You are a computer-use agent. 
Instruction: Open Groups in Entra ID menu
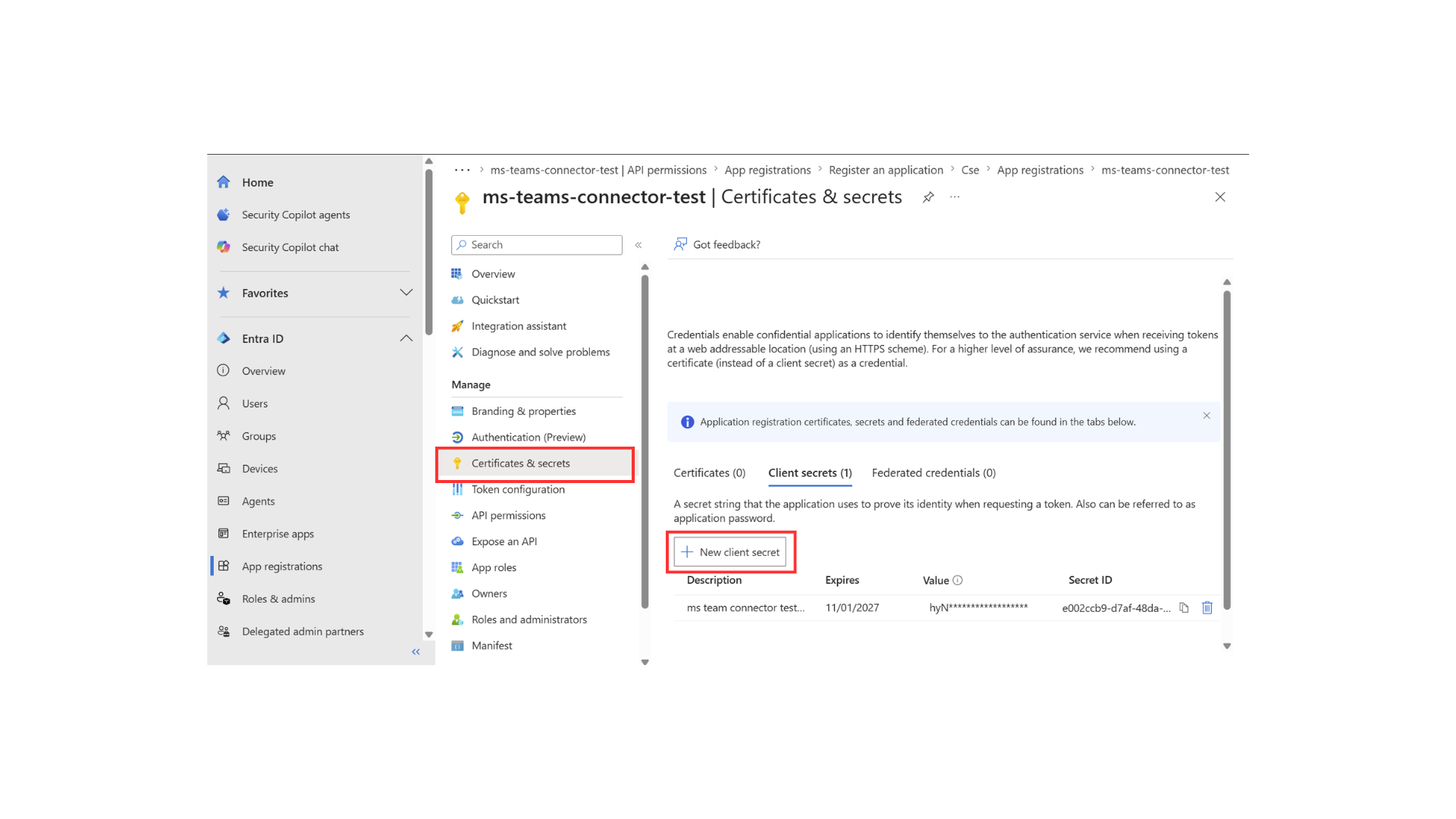[259, 436]
